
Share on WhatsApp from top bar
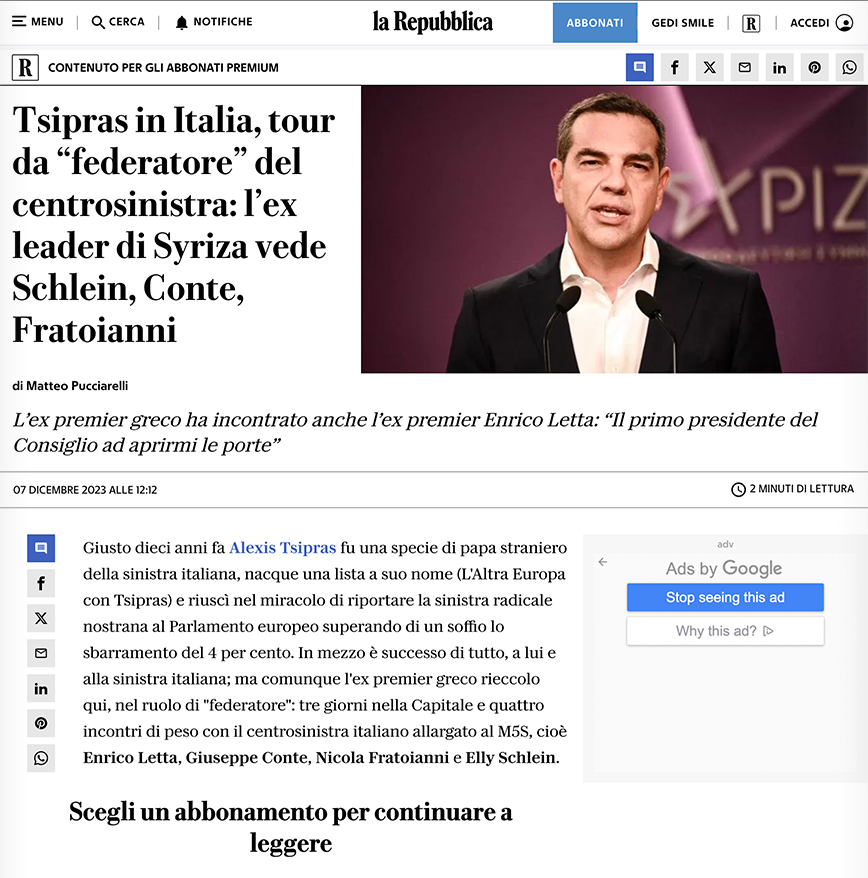(x=849, y=67)
